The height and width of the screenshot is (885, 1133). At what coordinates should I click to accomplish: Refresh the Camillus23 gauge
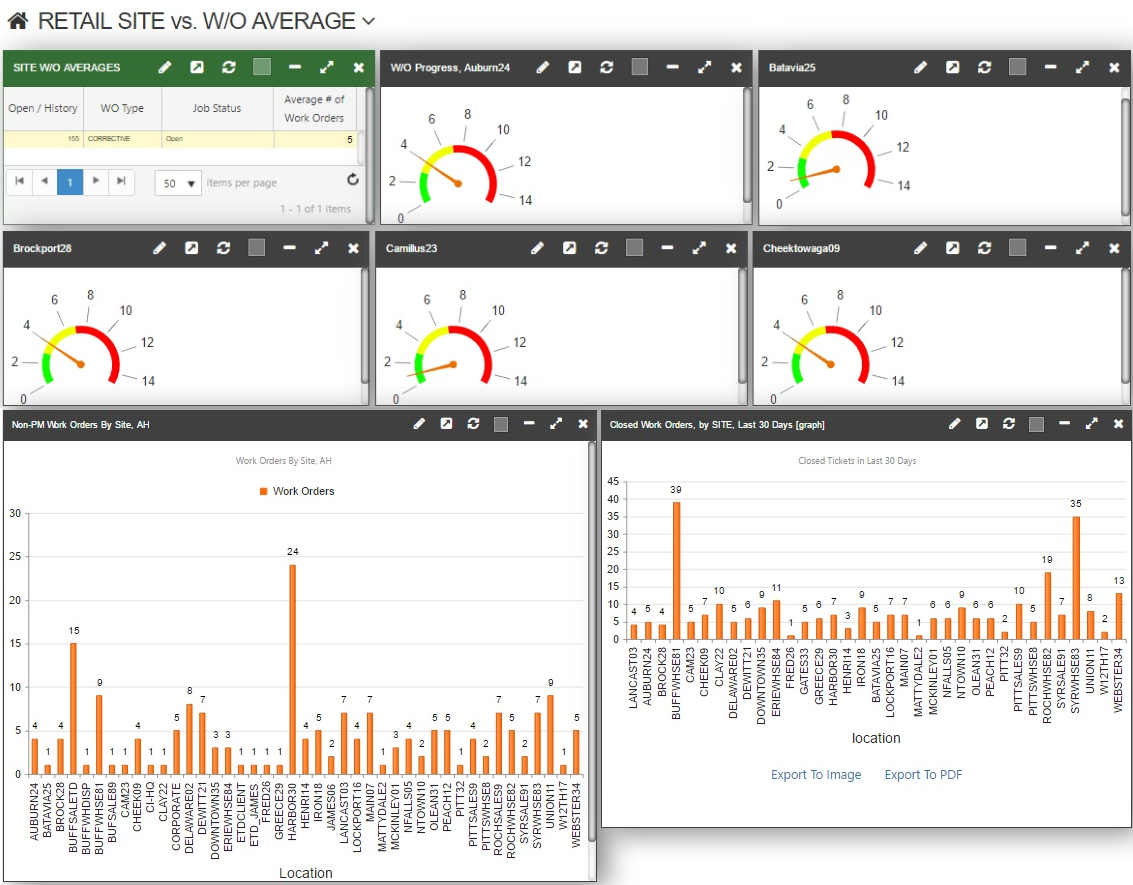pyautogui.click(x=602, y=248)
